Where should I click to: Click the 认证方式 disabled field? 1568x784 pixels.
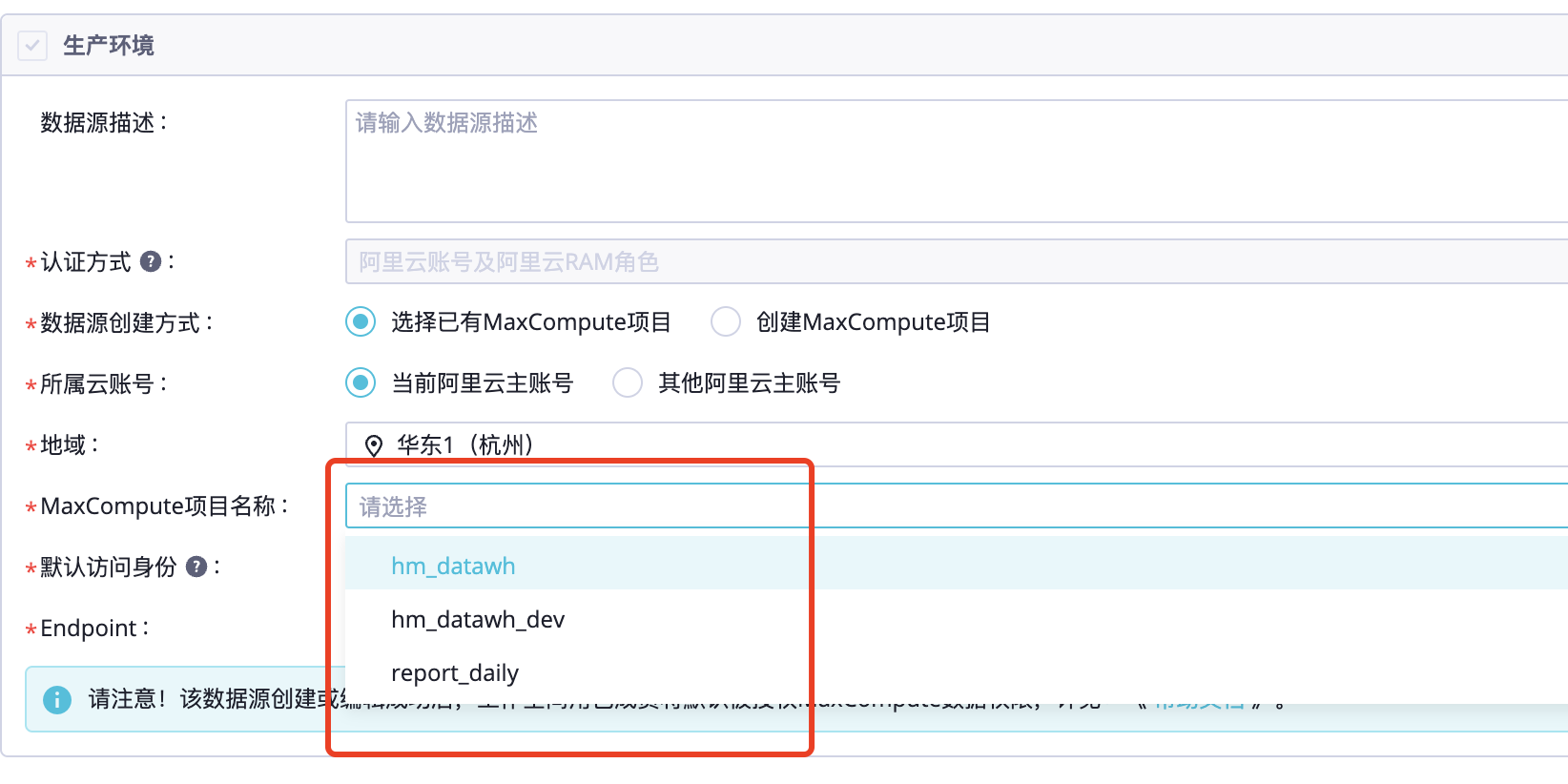tap(957, 261)
